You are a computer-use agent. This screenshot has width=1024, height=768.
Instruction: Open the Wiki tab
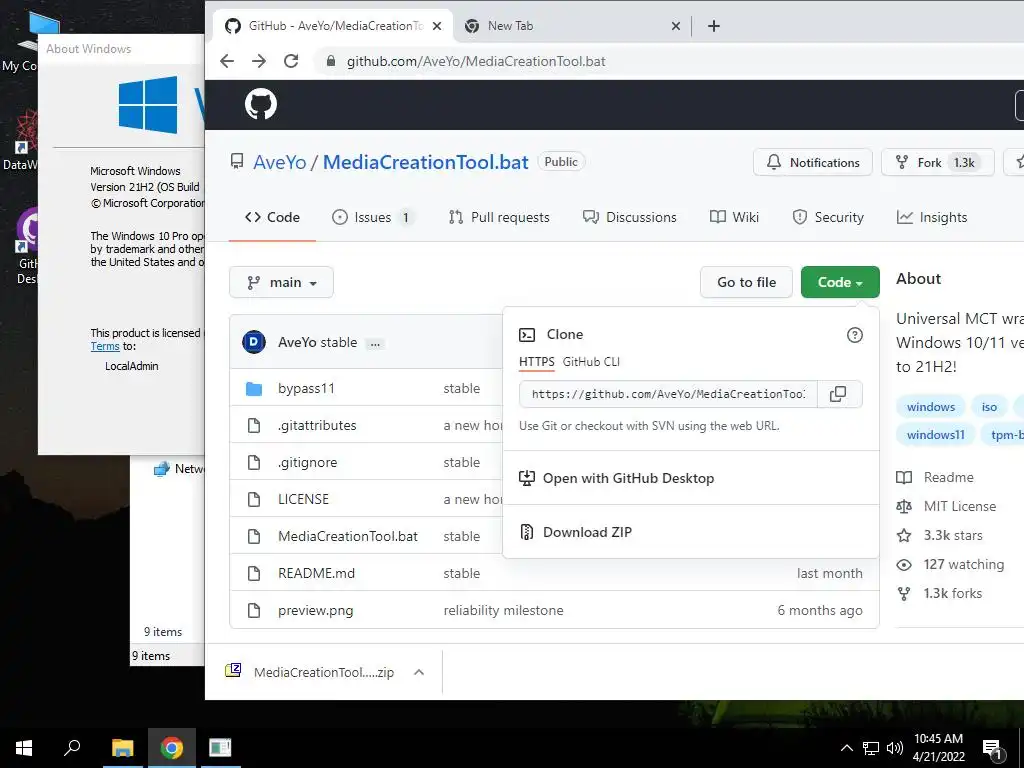pyautogui.click(x=734, y=217)
